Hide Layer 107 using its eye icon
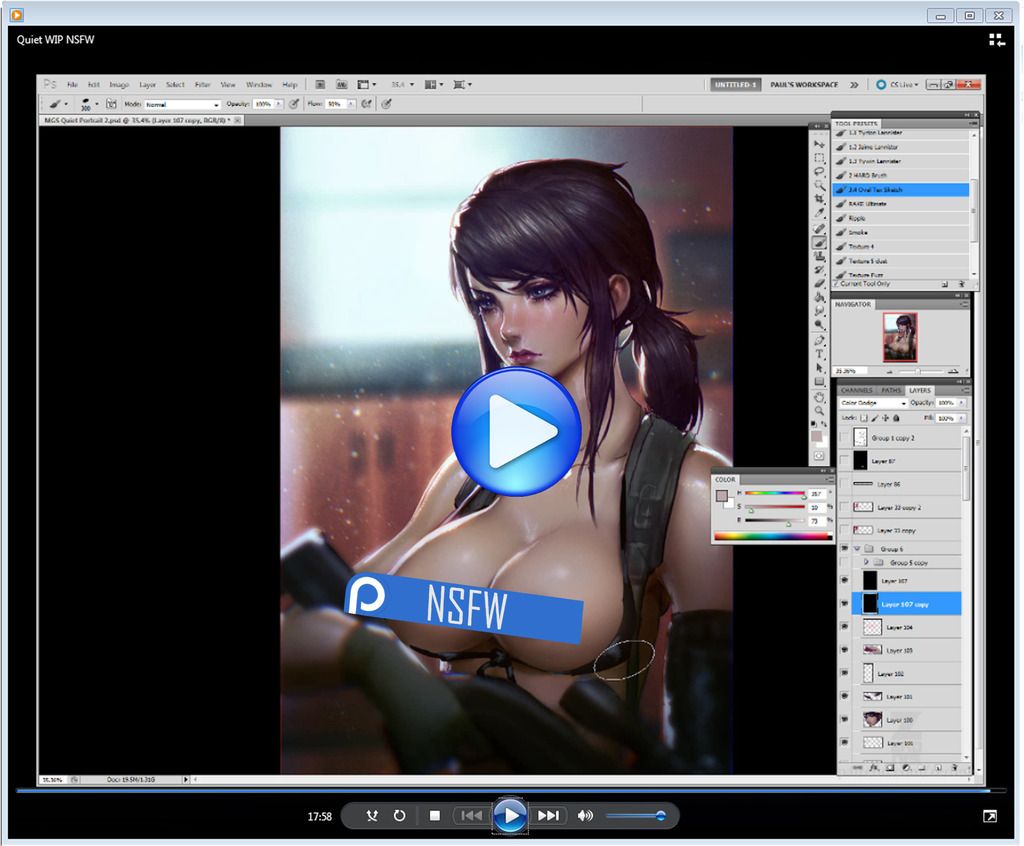 coord(845,580)
